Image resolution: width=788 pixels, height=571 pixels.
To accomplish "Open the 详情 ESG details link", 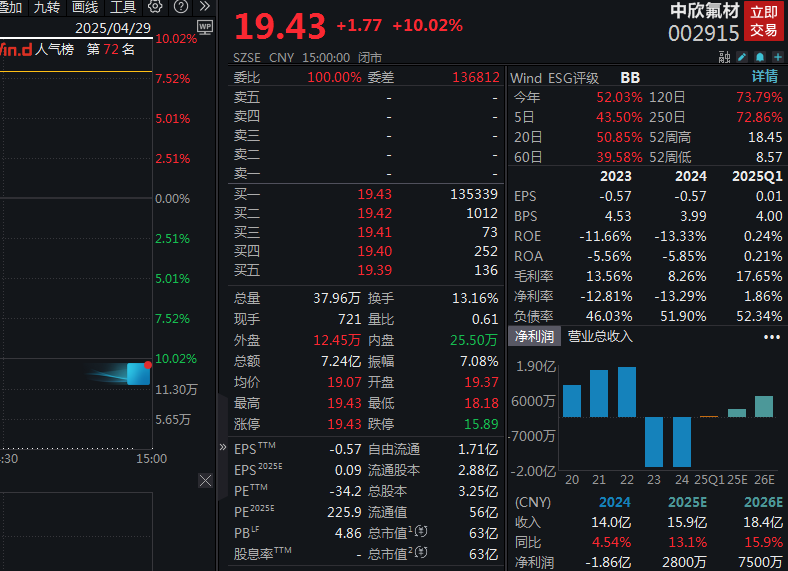I will click(765, 76).
